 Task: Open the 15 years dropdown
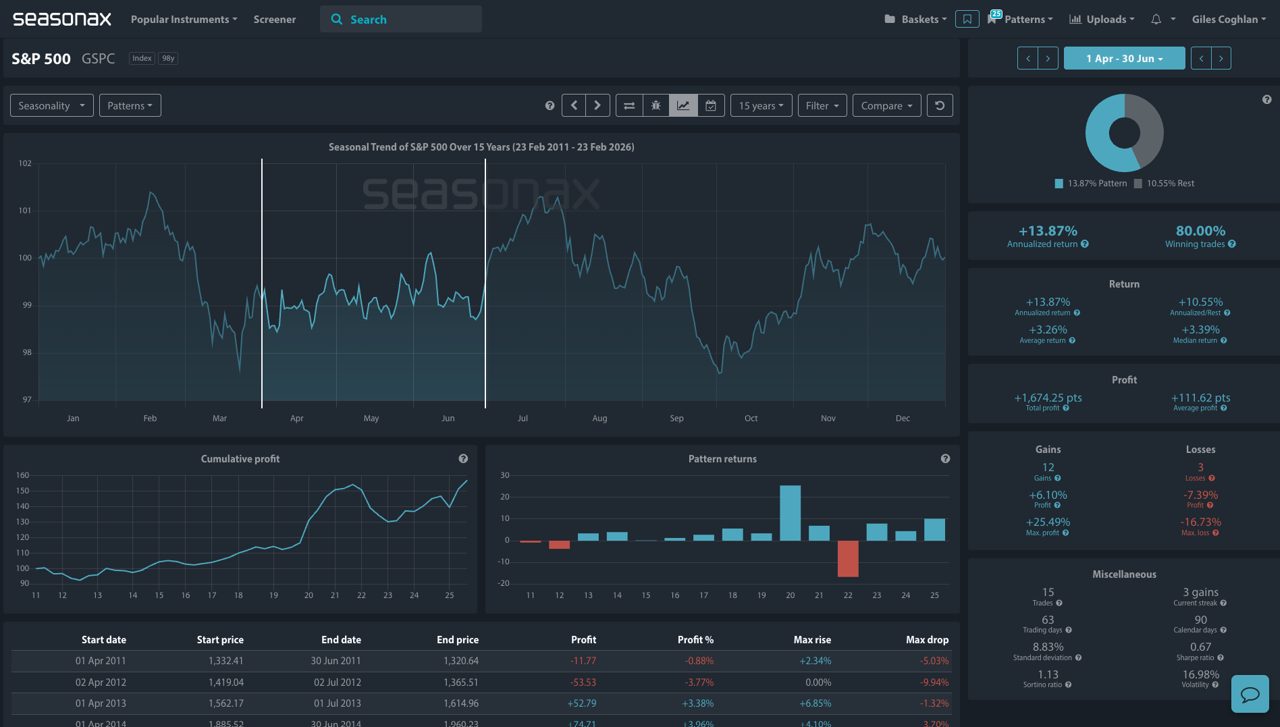coord(761,105)
